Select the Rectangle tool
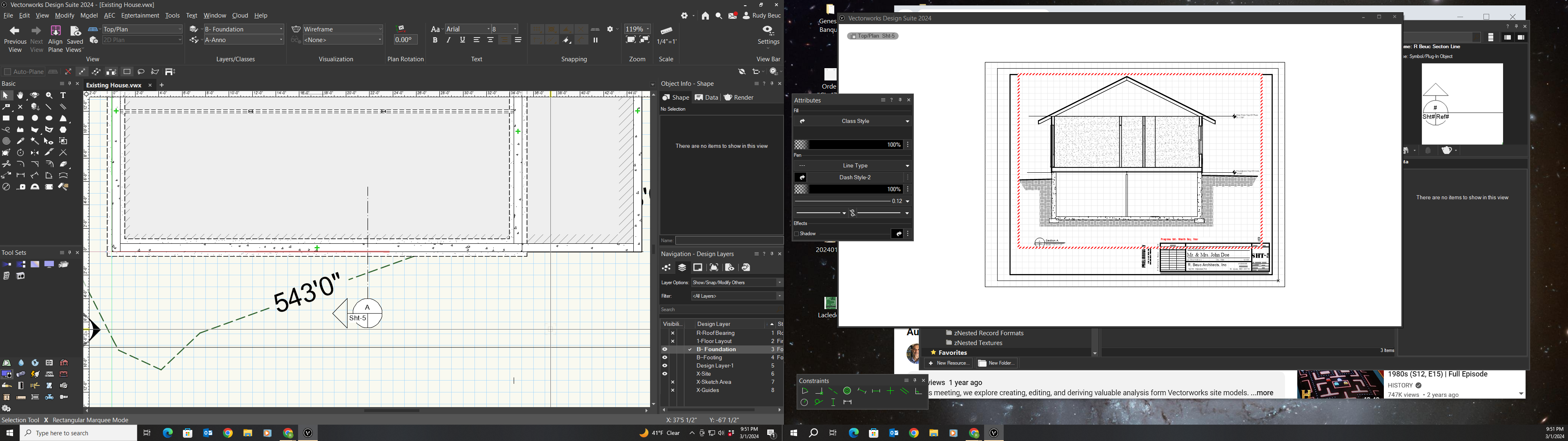 [7, 118]
